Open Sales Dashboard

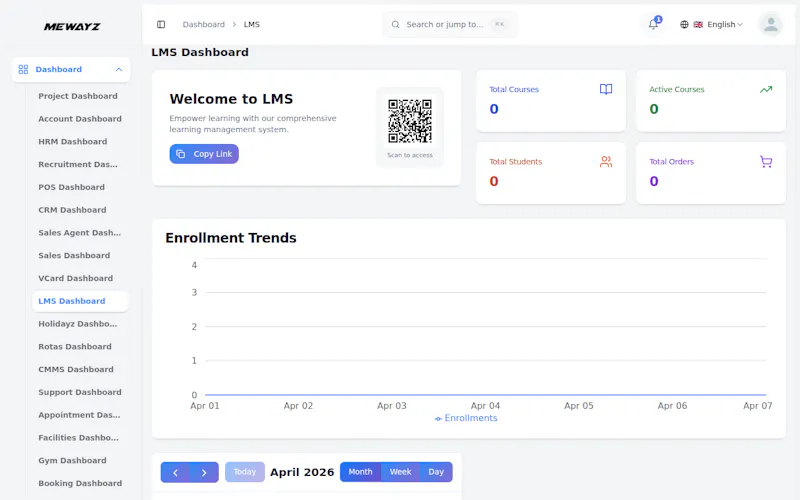click(x=74, y=256)
